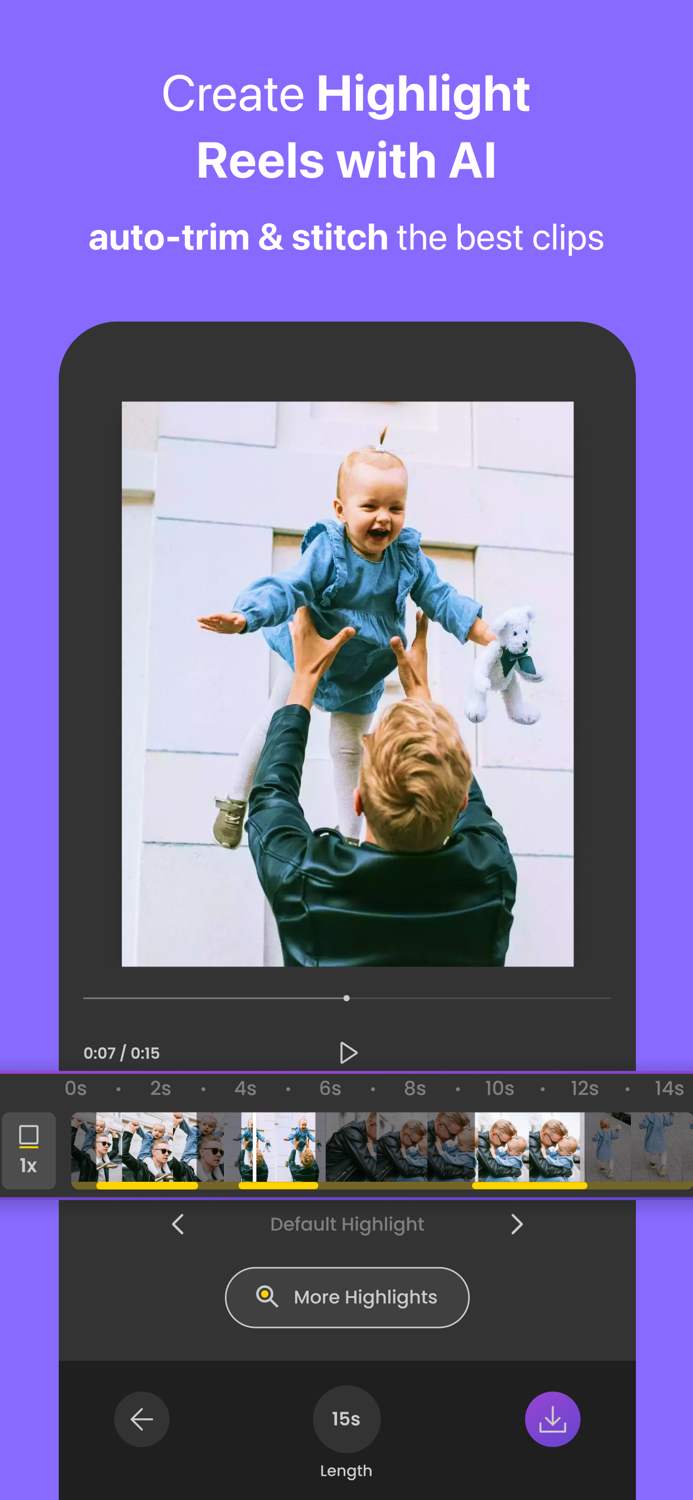
Task: Select the highlighted clip near 10s
Action: point(529,1149)
